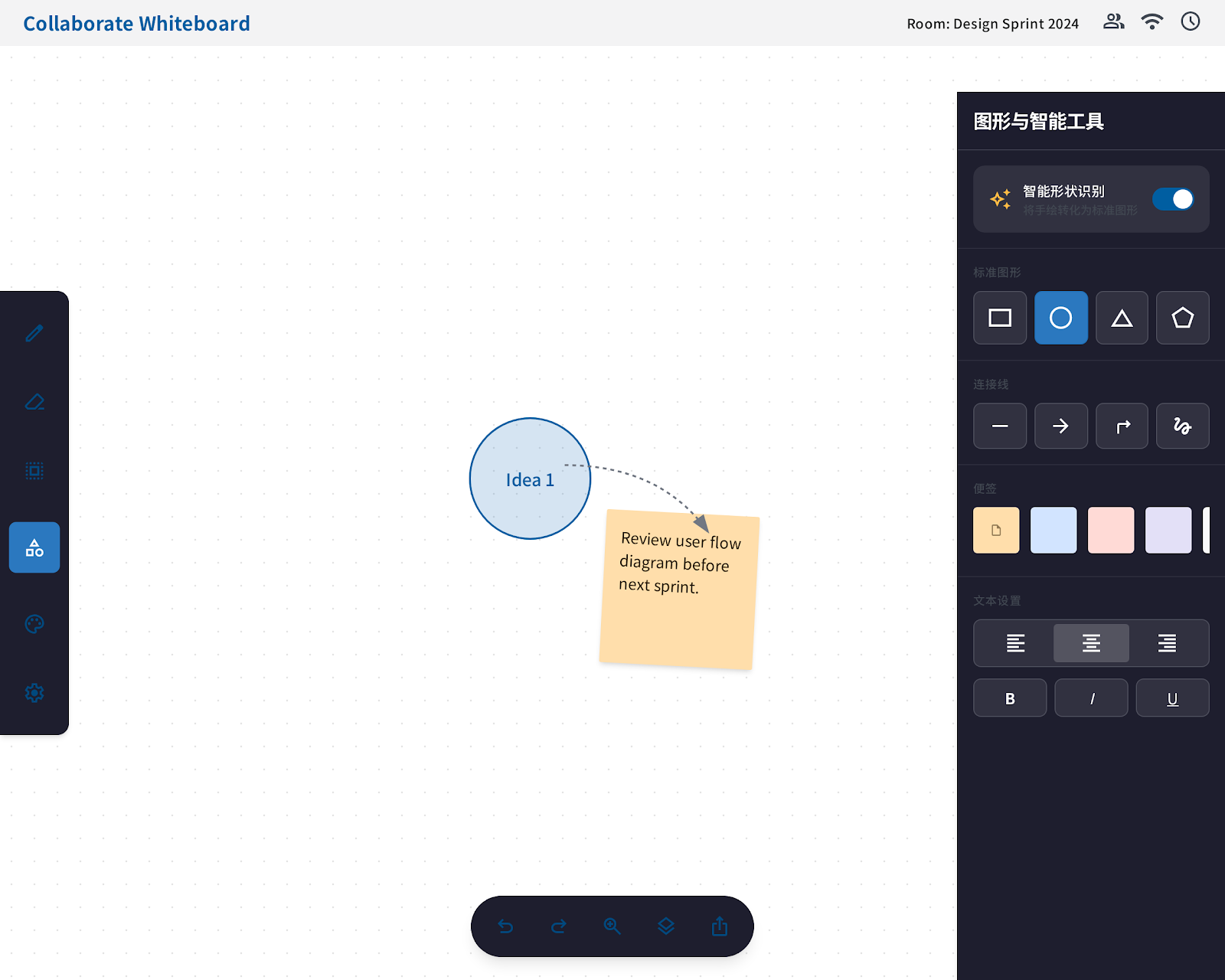Choose the elbow arrow connector
The width and height of the screenshot is (1225, 980).
(x=1122, y=426)
